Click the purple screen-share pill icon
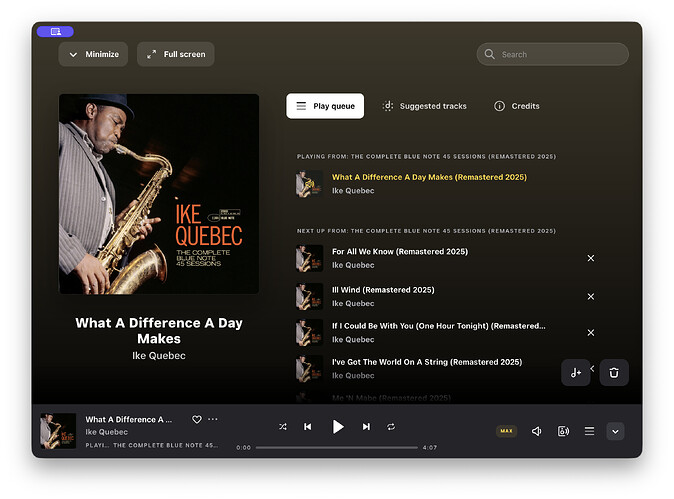This screenshot has height=499, width=674. pyautogui.click(x=55, y=31)
